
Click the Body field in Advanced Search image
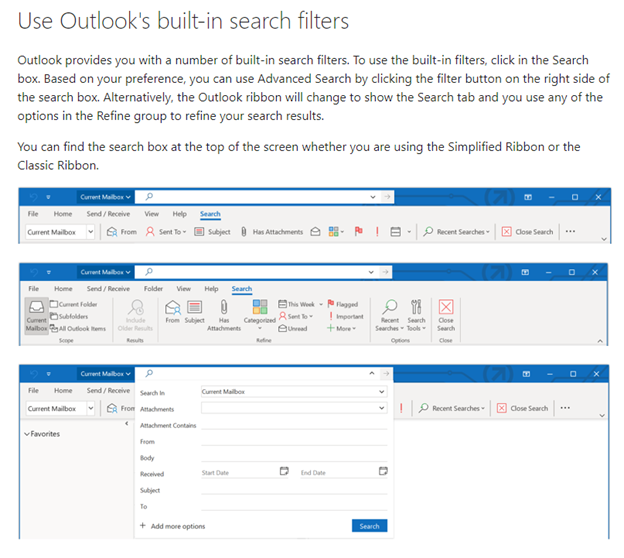click(x=294, y=457)
